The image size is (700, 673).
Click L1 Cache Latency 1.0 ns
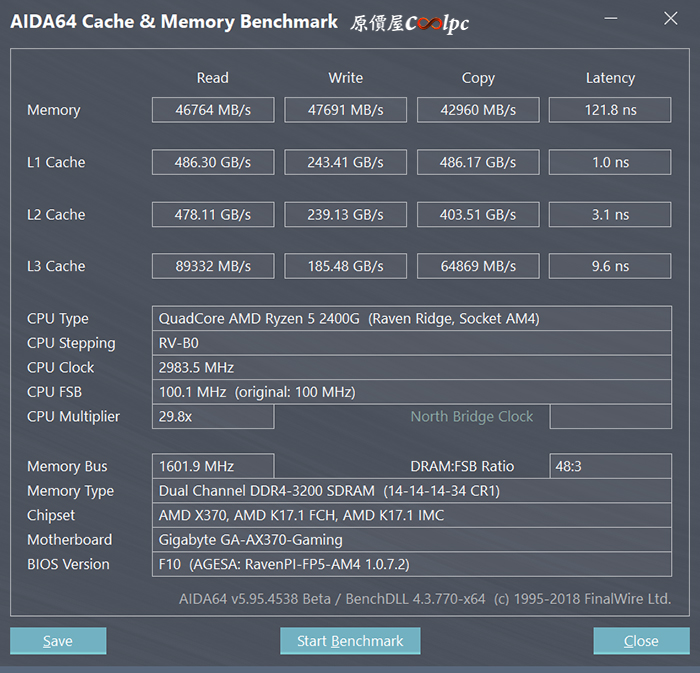[610, 162]
